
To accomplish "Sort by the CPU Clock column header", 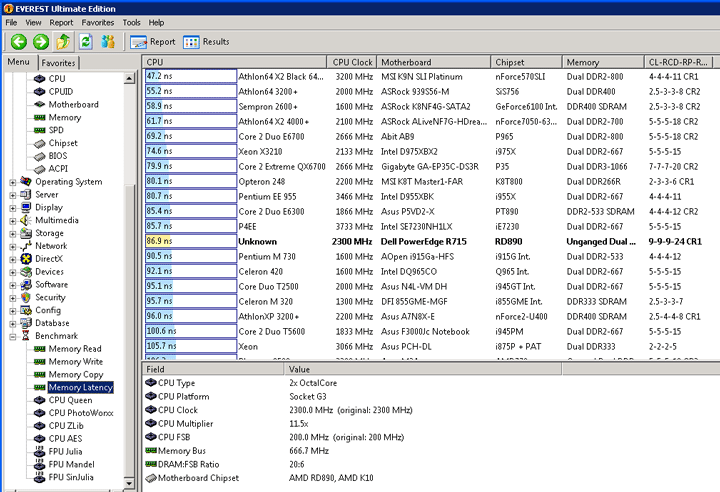I will pos(352,62).
